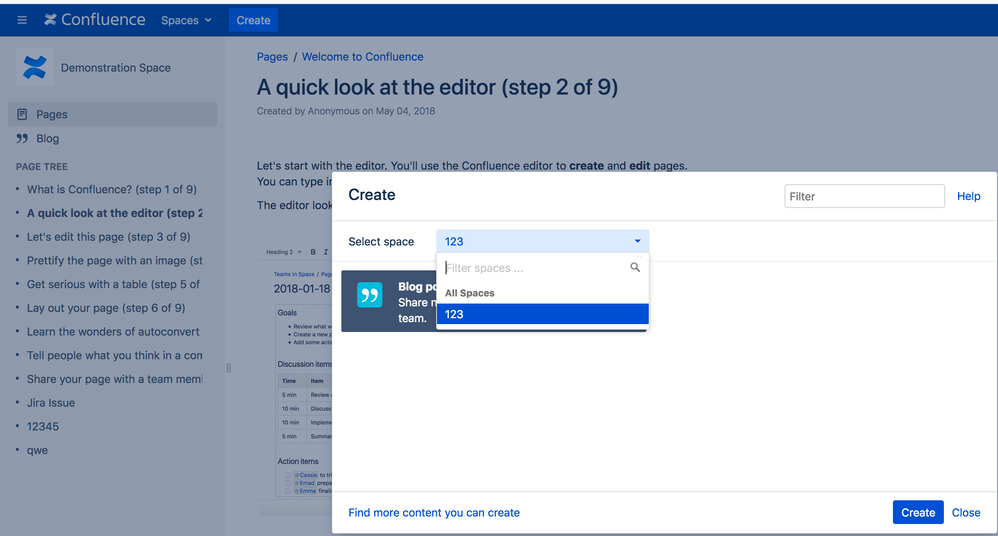Open 'Lay out your page (step 6 of 9)'
Screen dimensions: 998x536
point(106,308)
